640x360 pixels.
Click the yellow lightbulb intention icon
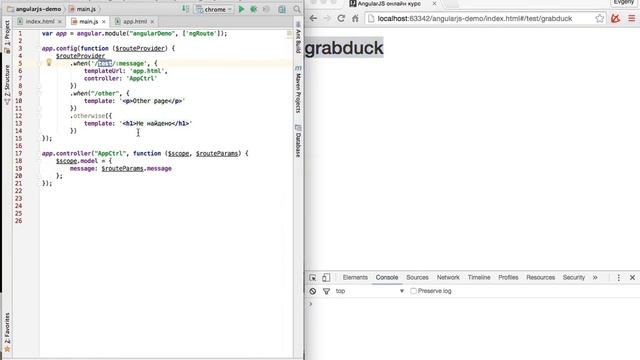point(49,62)
